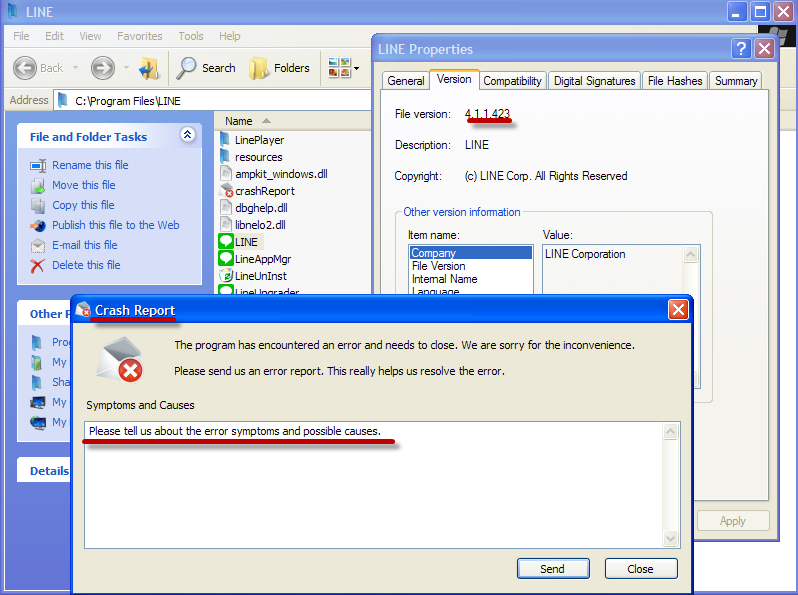Image resolution: width=798 pixels, height=595 pixels.
Task: Select Company in the Item name list
Action: point(471,253)
